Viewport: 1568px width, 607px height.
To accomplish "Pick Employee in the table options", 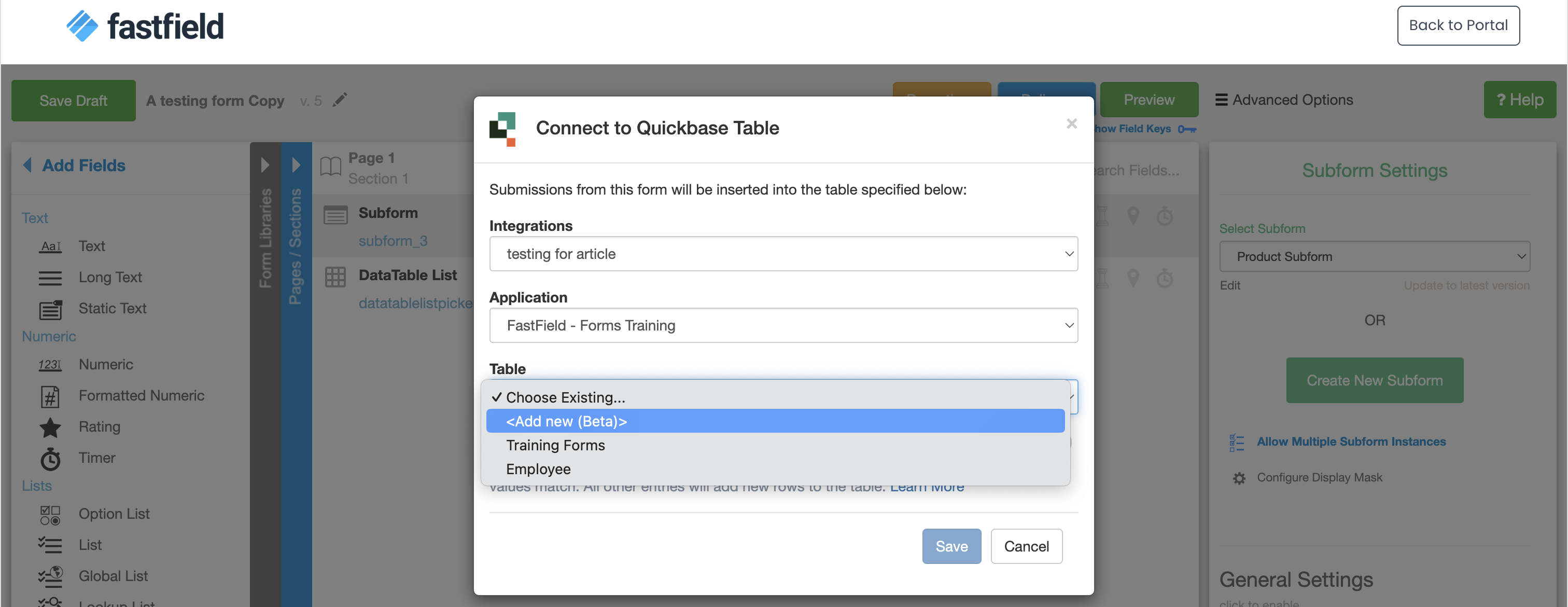I will (x=538, y=470).
